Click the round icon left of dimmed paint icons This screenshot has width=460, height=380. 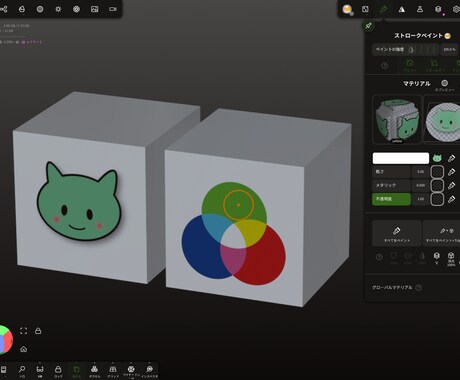(379, 257)
